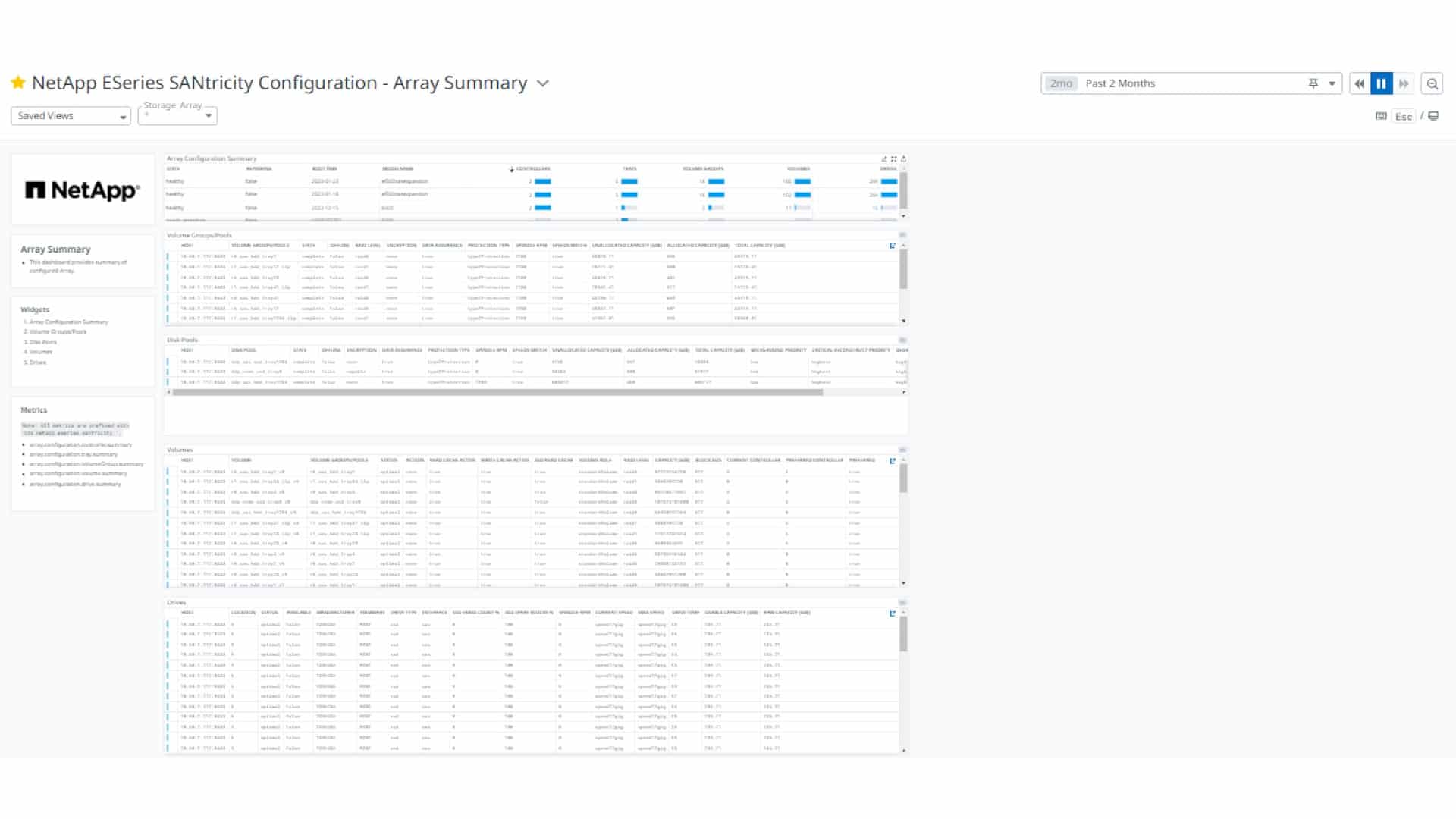Click Disk Pools in Widgets list
Viewport: 1456px width, 819px height.
[x=42, y=342]
